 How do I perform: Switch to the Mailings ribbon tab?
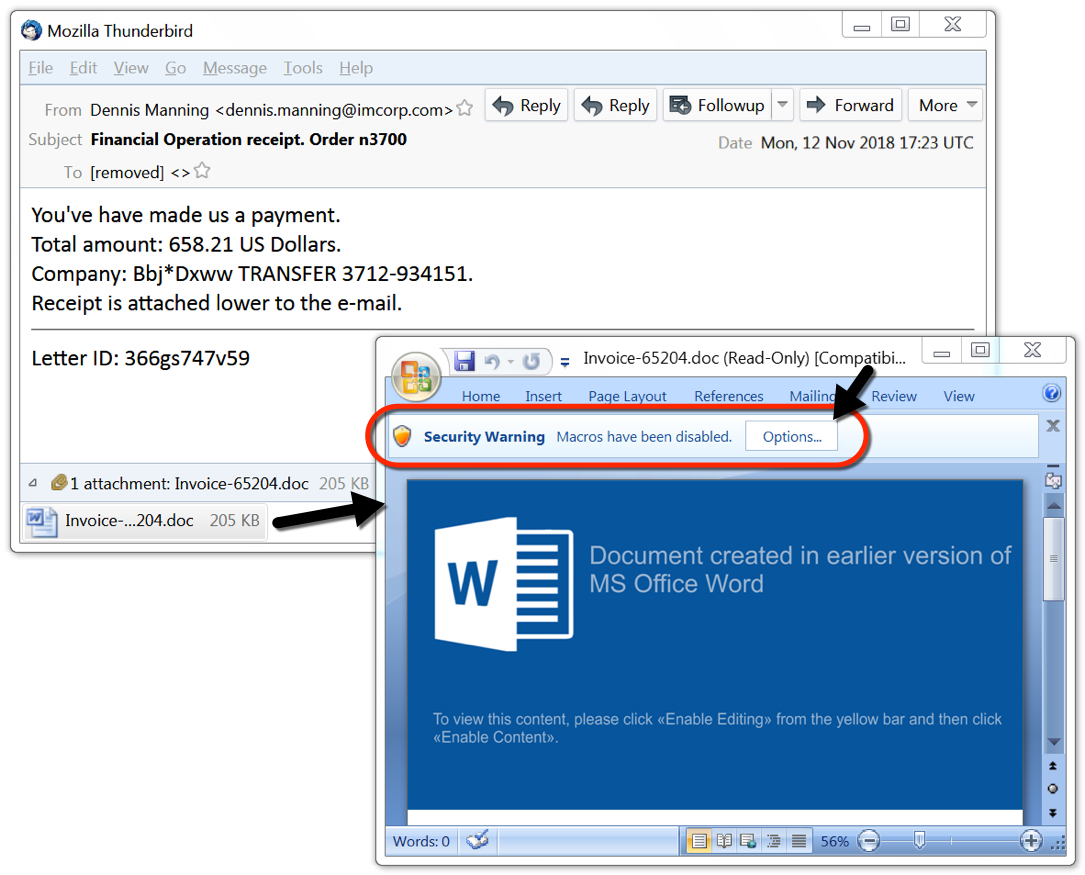click(x=812, y=396)
